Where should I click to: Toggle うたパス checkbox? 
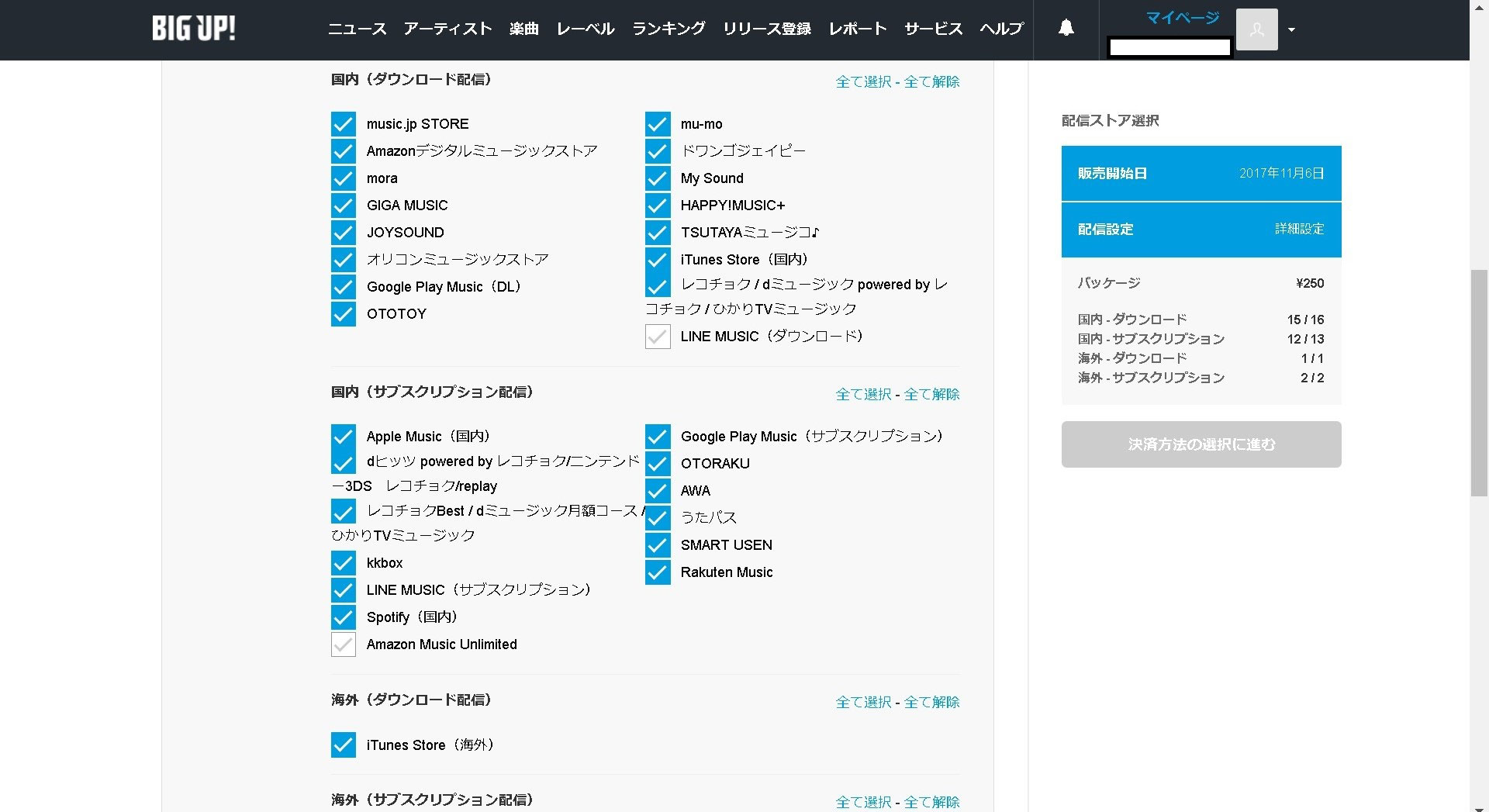(x=658, y=518)
